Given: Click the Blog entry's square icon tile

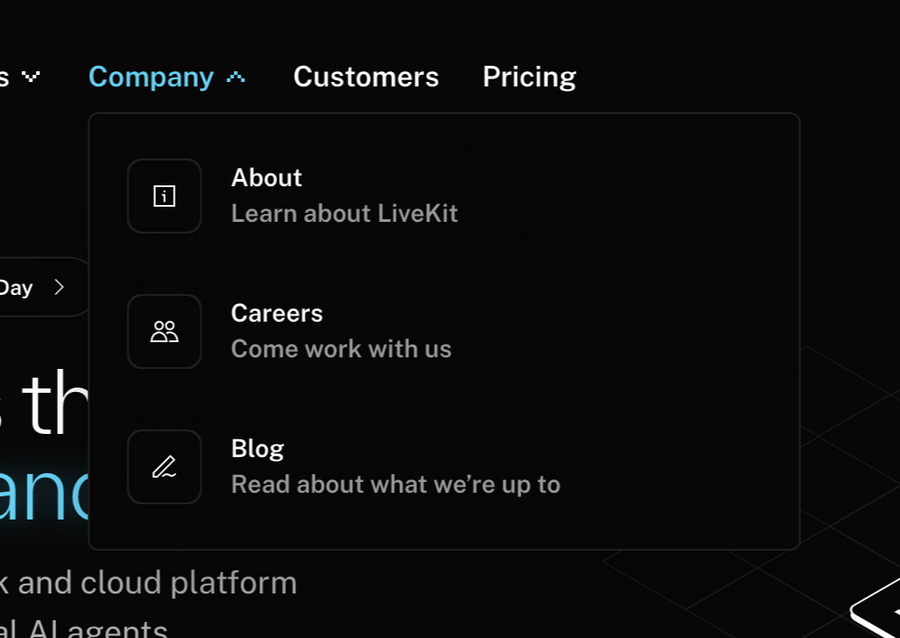Looking at the screenshot, I should 164,467.
